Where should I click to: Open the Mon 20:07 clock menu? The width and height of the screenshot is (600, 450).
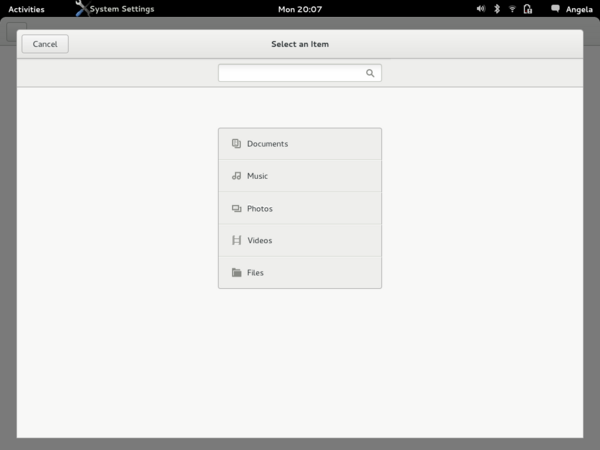click(x=300, y=9)
